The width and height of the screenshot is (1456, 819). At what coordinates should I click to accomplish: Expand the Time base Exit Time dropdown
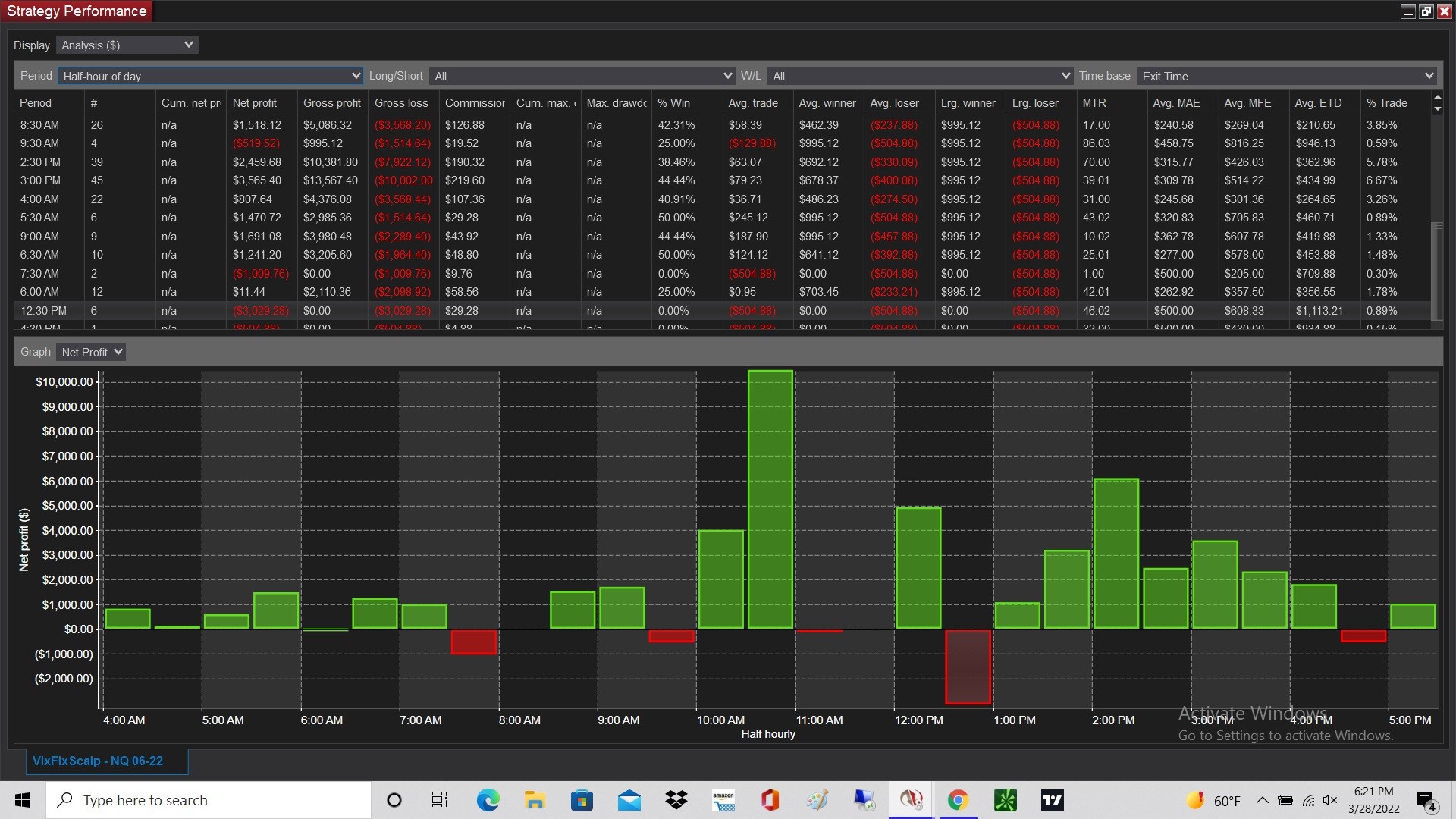point(1287,76)
